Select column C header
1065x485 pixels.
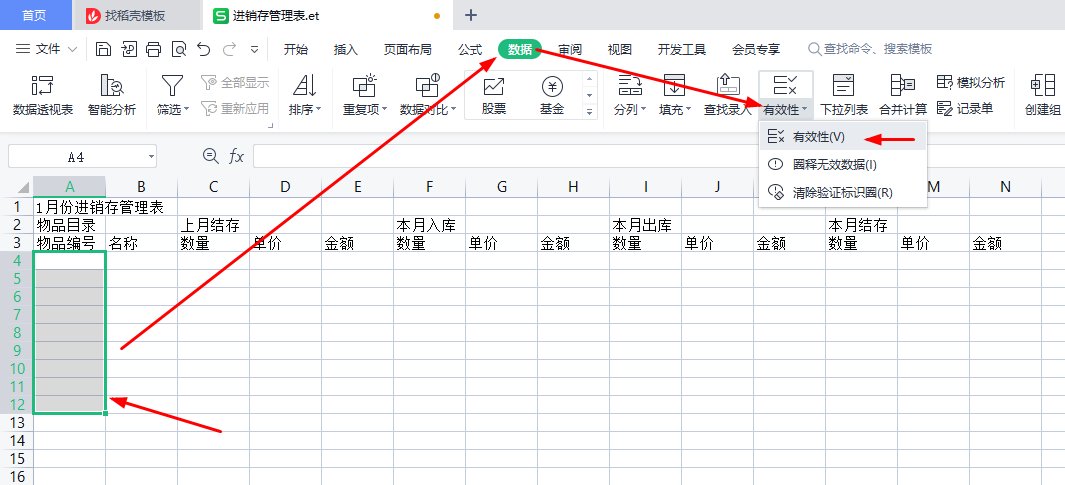213,187
